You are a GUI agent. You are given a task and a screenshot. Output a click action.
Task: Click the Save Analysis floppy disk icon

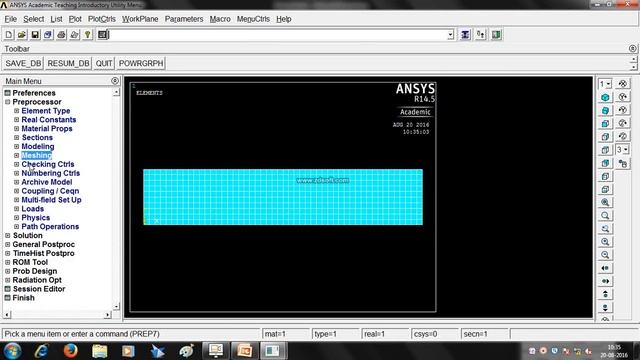point(35,35)
